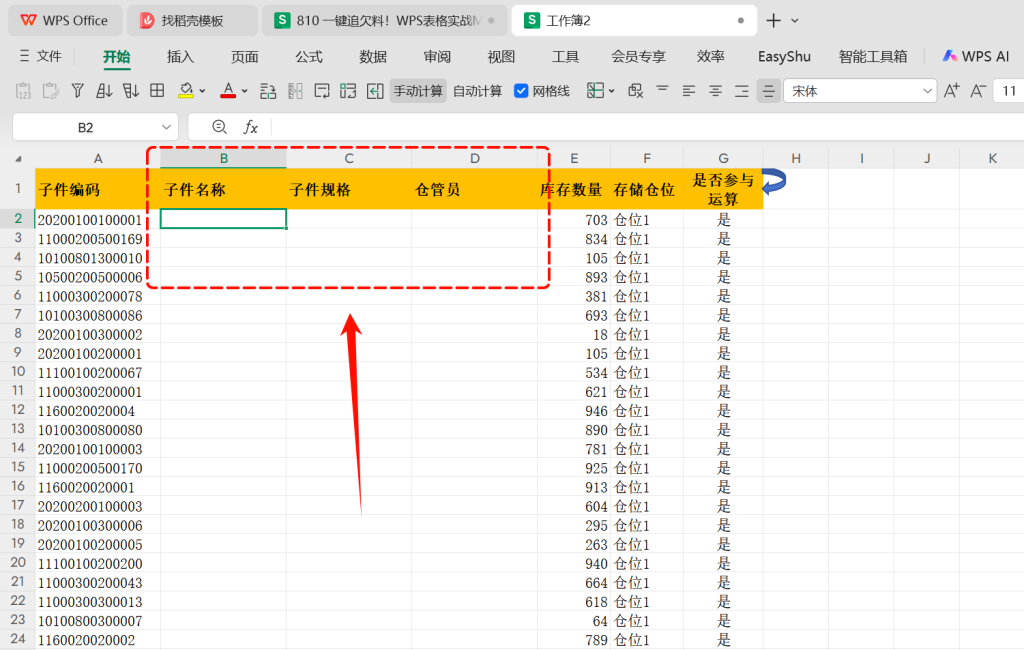Expand the freeze panes dropdown arrow

click(x=612, y=91)
